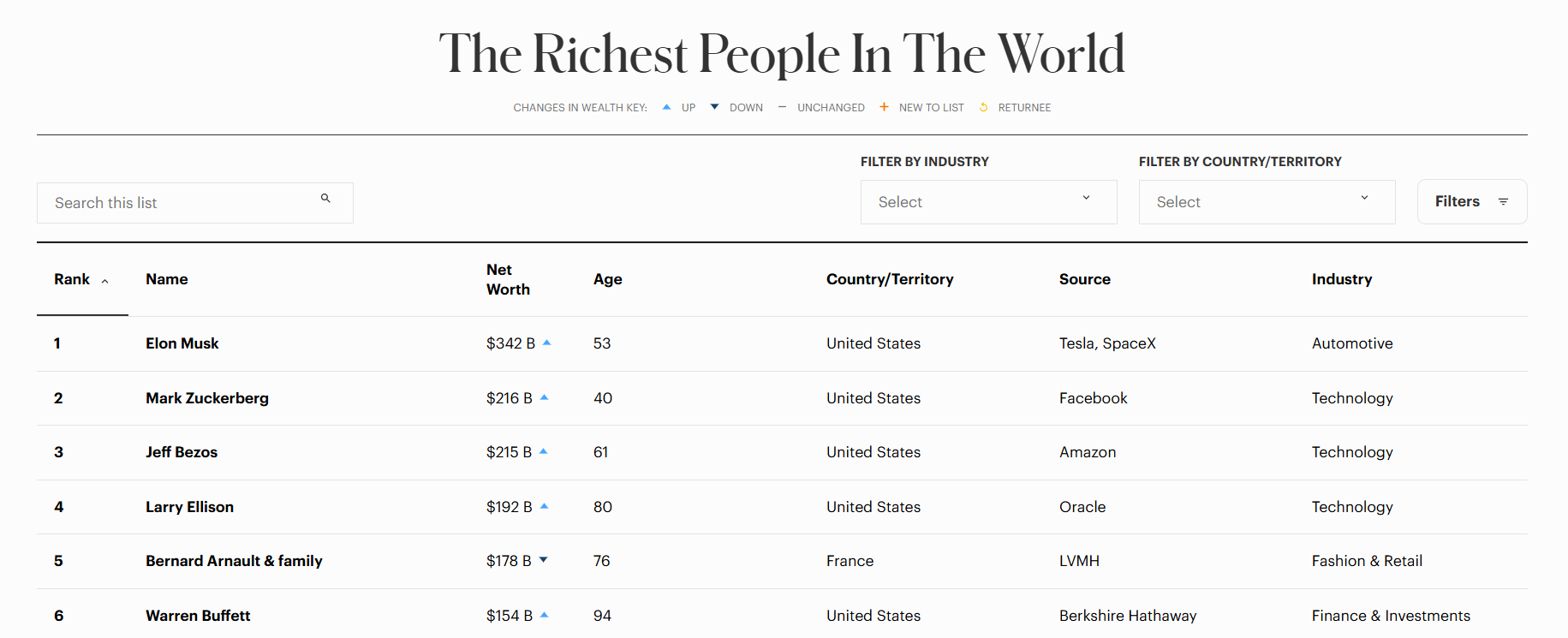Click the blue Up triangle in legend
This screenshot has width=1568, height=638.
pos(666,107)
